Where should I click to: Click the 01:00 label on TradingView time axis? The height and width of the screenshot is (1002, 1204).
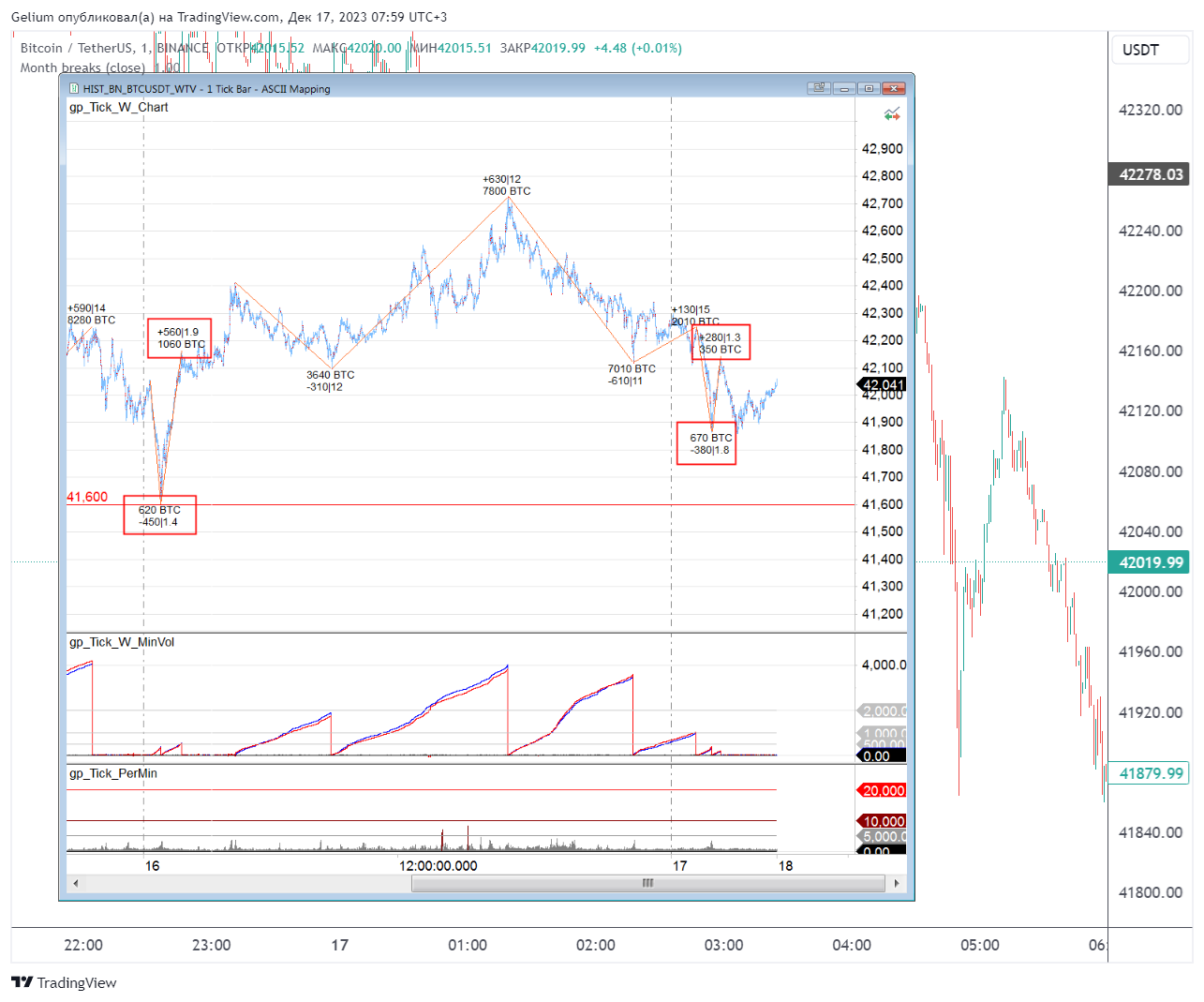468,945
